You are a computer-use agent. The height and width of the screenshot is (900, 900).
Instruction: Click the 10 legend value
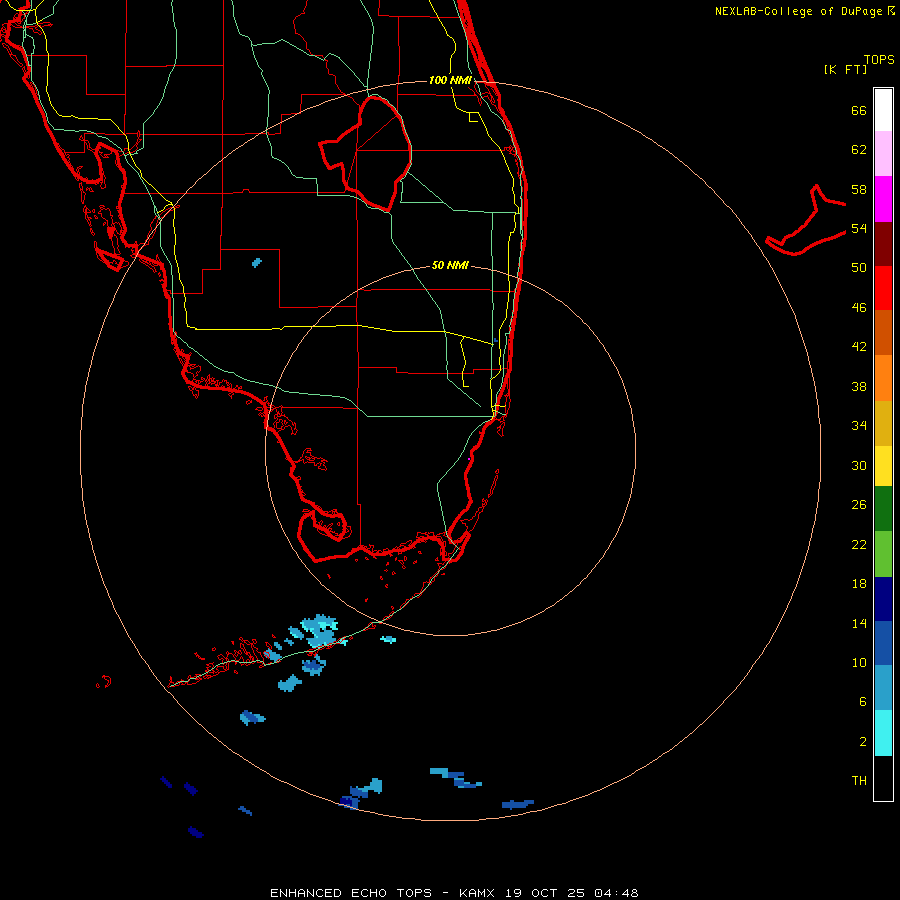point(859,662)
